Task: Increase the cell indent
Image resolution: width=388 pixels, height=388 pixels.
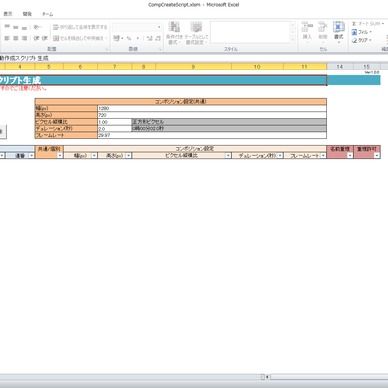Action: (x=45, y=38)
